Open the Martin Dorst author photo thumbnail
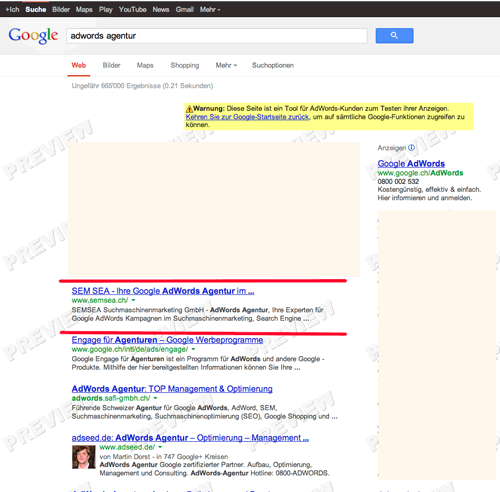 (84, 457)
